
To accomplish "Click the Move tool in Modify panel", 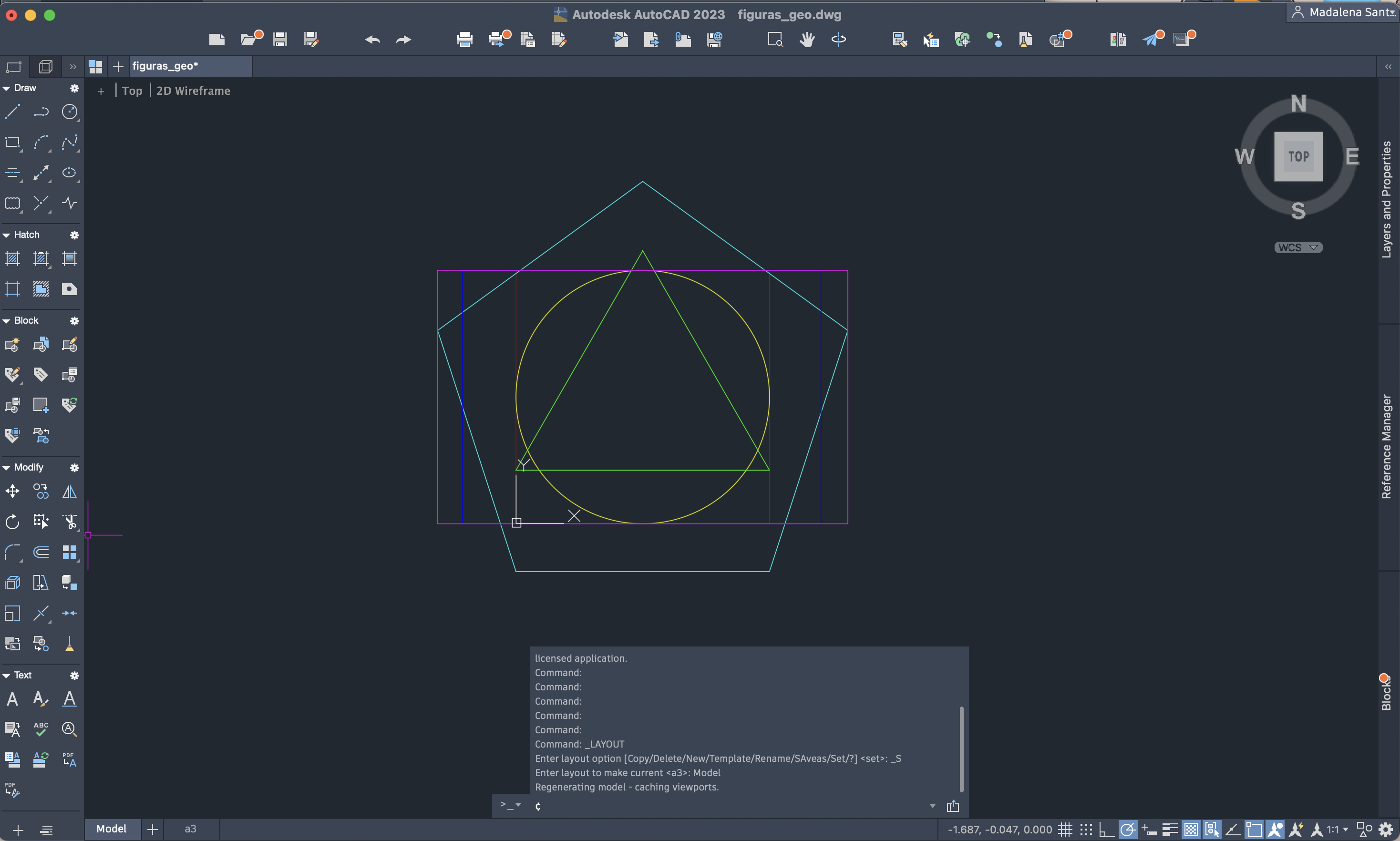I will click(x=12, y=492).
